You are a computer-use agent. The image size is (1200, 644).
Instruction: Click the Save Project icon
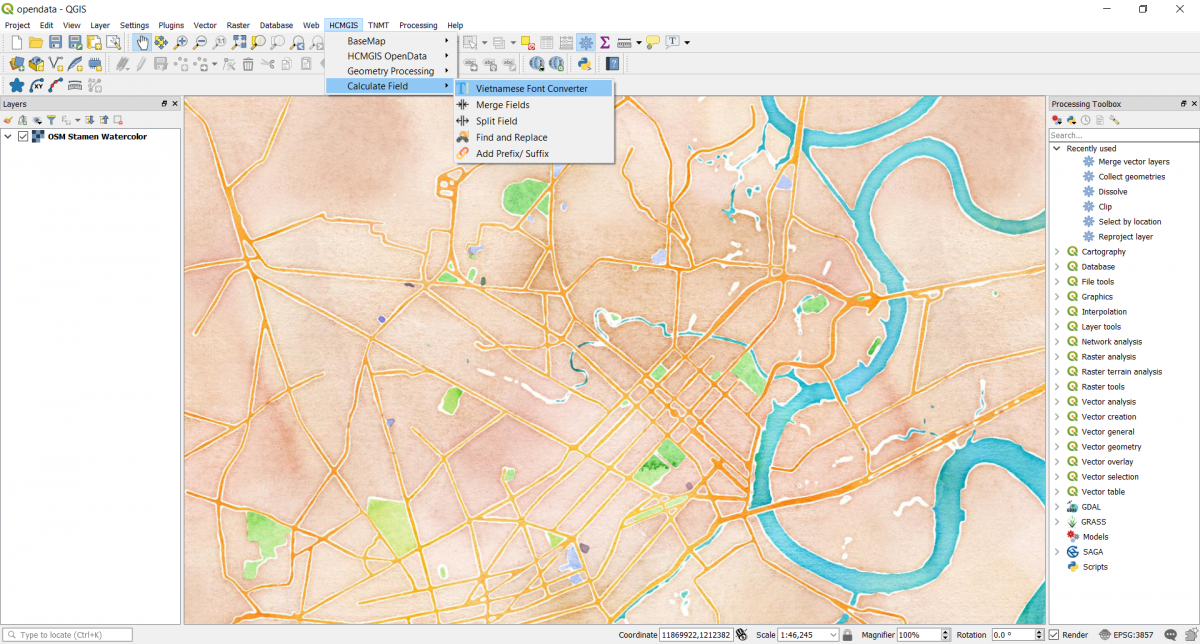coord(56,42)
